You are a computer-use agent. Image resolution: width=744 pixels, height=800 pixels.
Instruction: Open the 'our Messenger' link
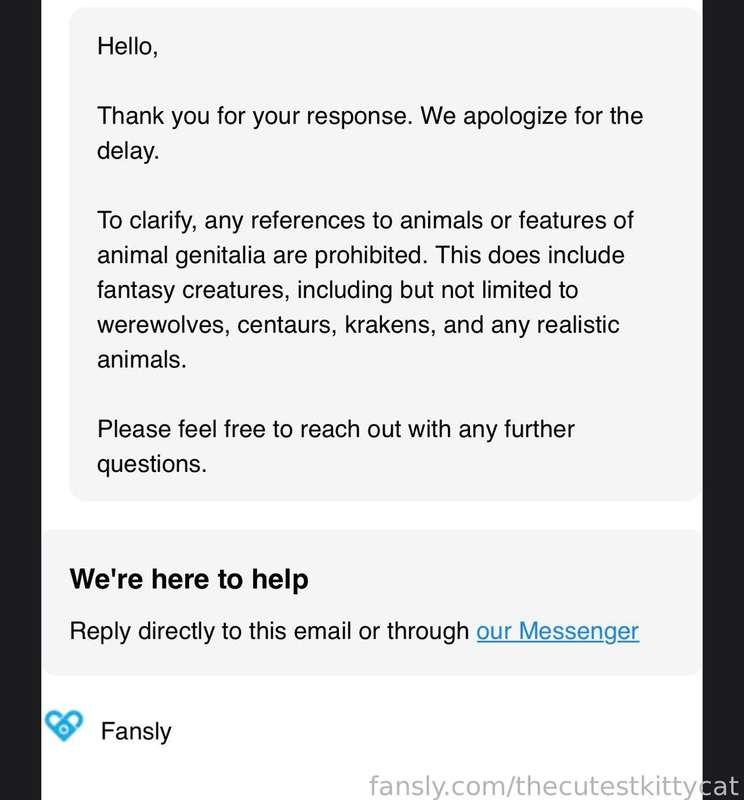[x=557, y=631]
